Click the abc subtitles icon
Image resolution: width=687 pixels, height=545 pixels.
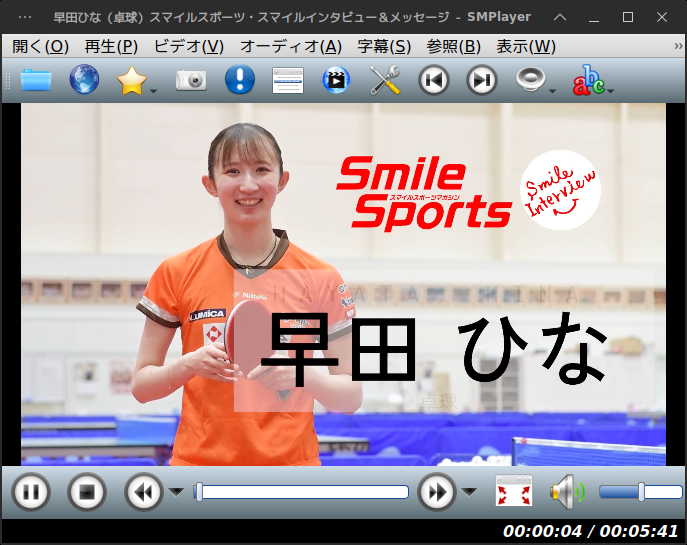[x=588, y=80]
